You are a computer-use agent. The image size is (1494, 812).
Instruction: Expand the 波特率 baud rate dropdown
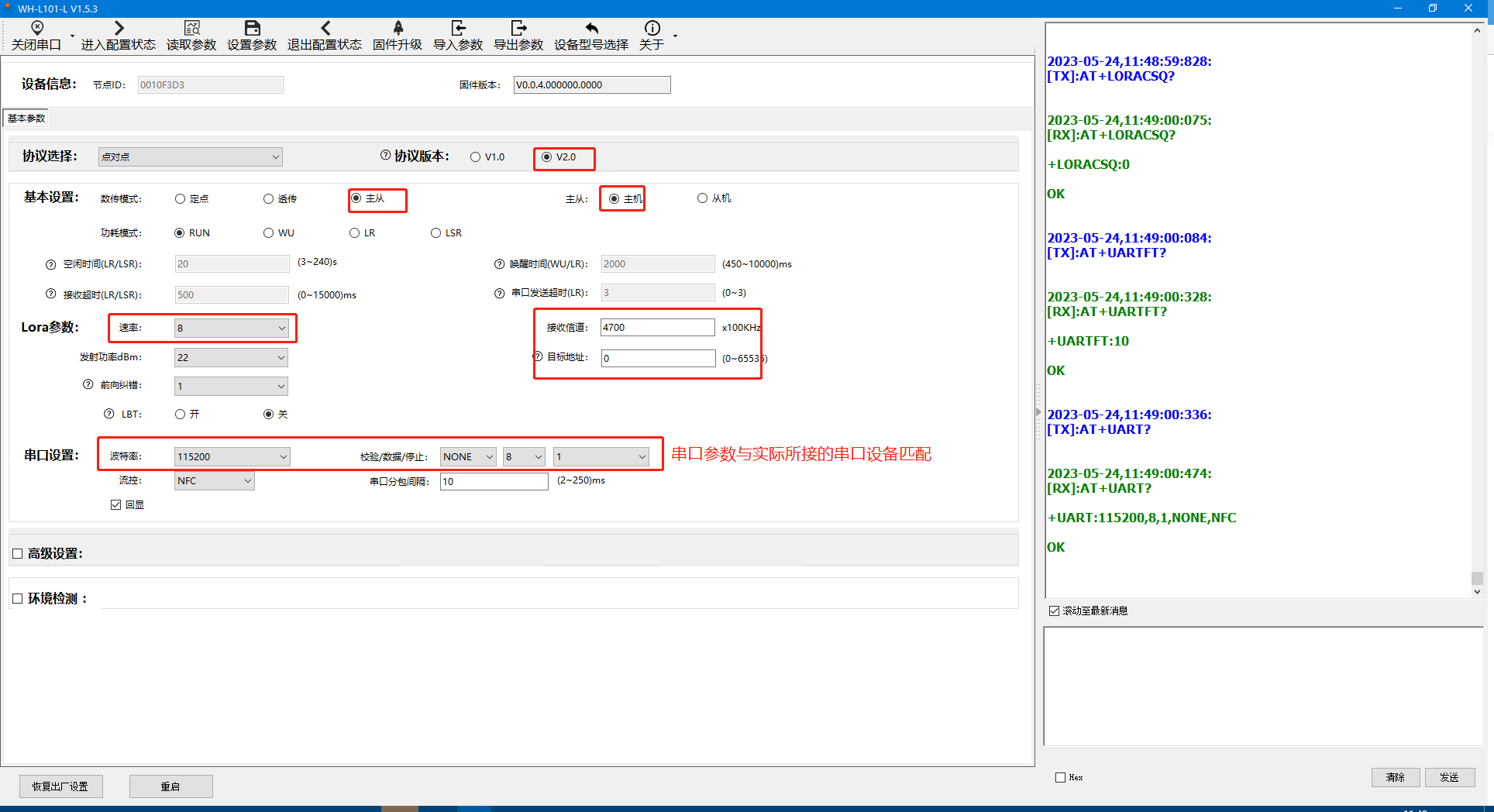click(x=282, y=457)
